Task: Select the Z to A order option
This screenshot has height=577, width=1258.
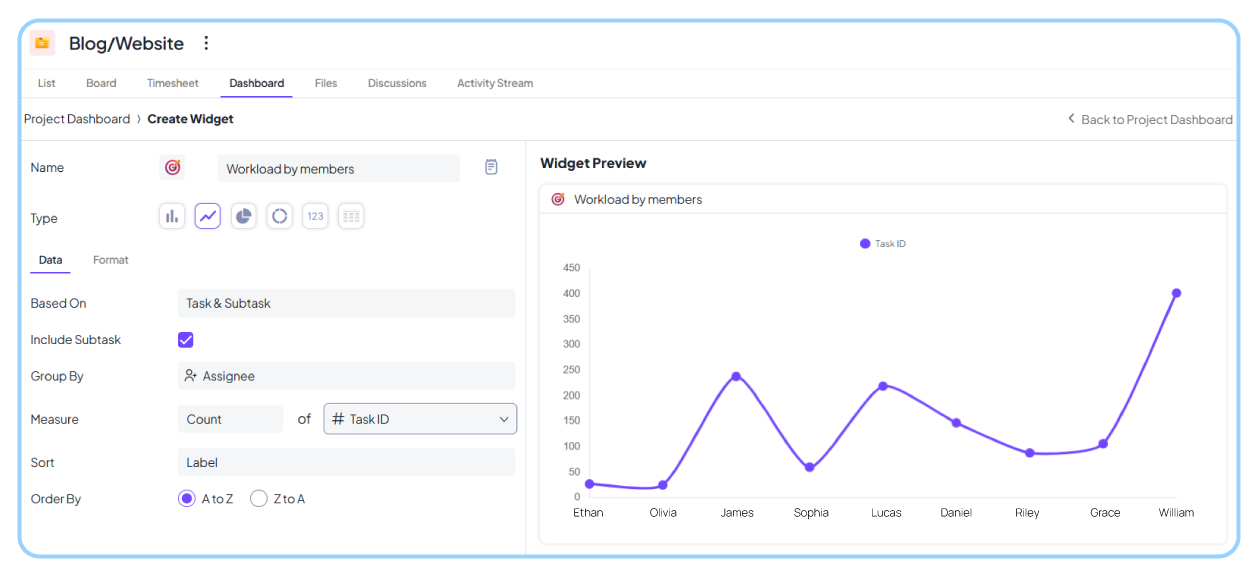Action: point(259,498)
